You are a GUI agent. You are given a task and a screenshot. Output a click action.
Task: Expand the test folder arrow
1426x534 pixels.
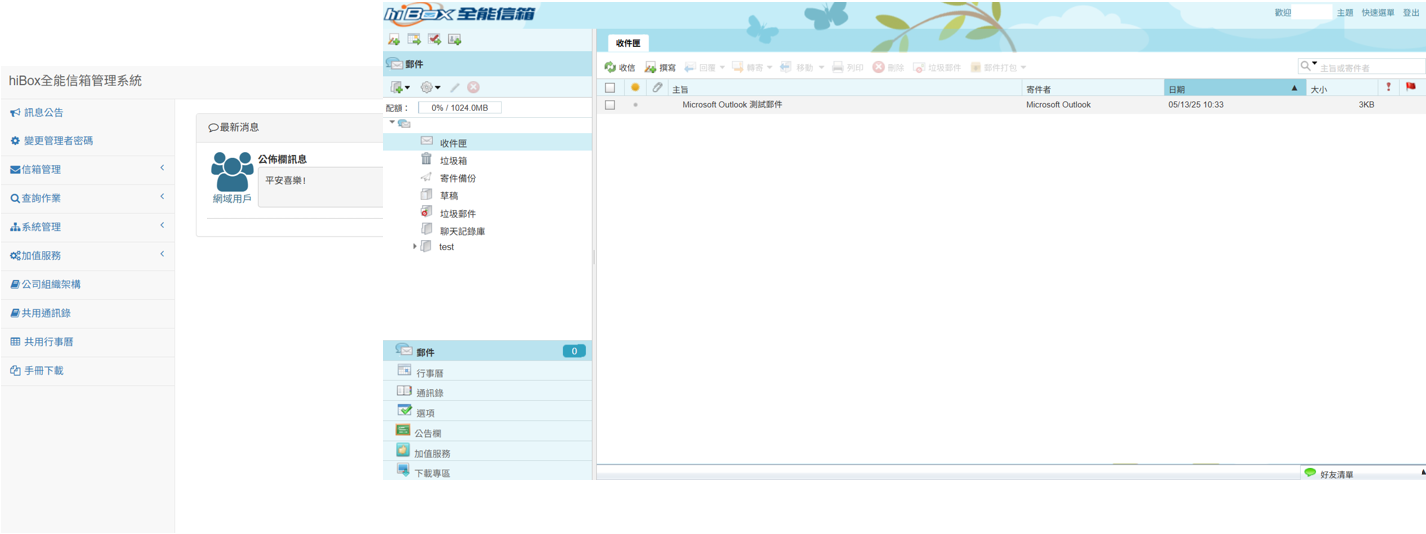pos(415,246)
